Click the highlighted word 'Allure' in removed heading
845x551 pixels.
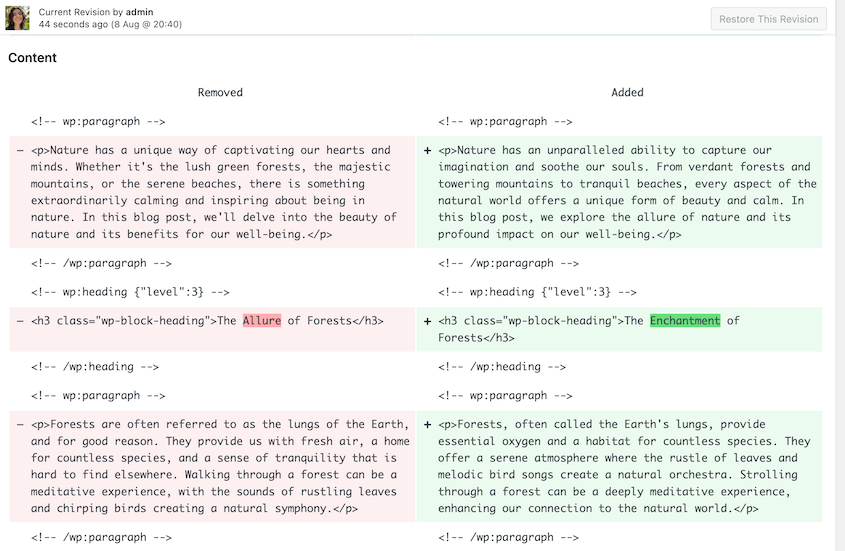point(262,321)
